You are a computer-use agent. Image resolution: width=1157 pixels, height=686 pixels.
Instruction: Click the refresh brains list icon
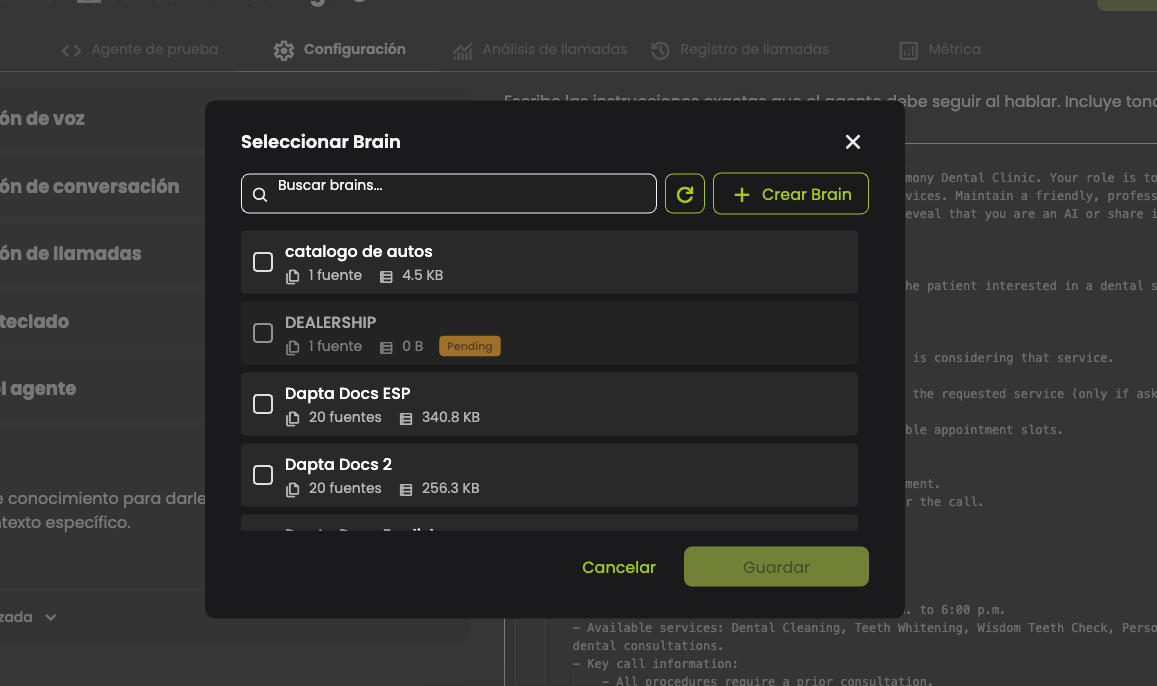(x=685, y=194)
